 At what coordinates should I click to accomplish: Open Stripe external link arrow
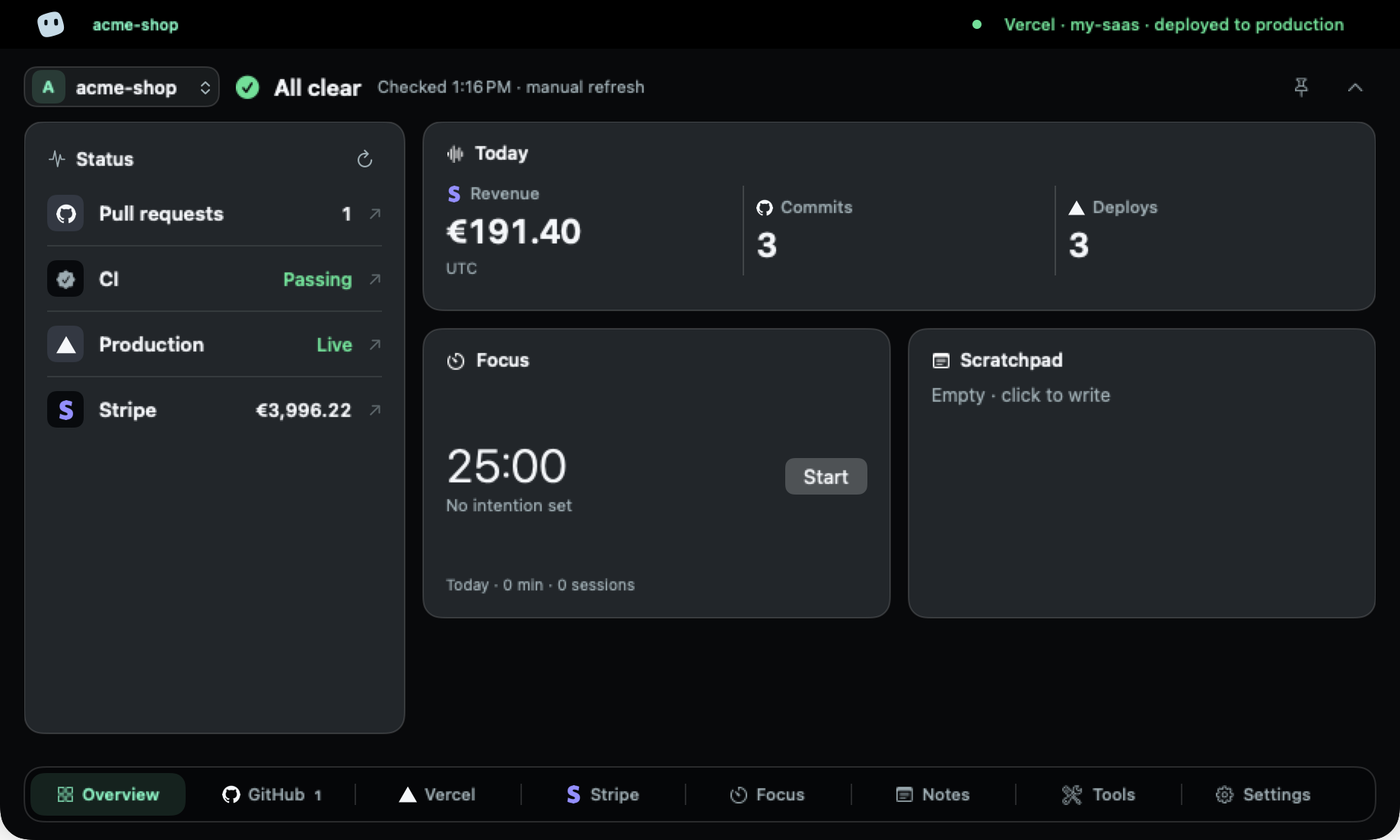pyautogui.click(x=374, y=410)
